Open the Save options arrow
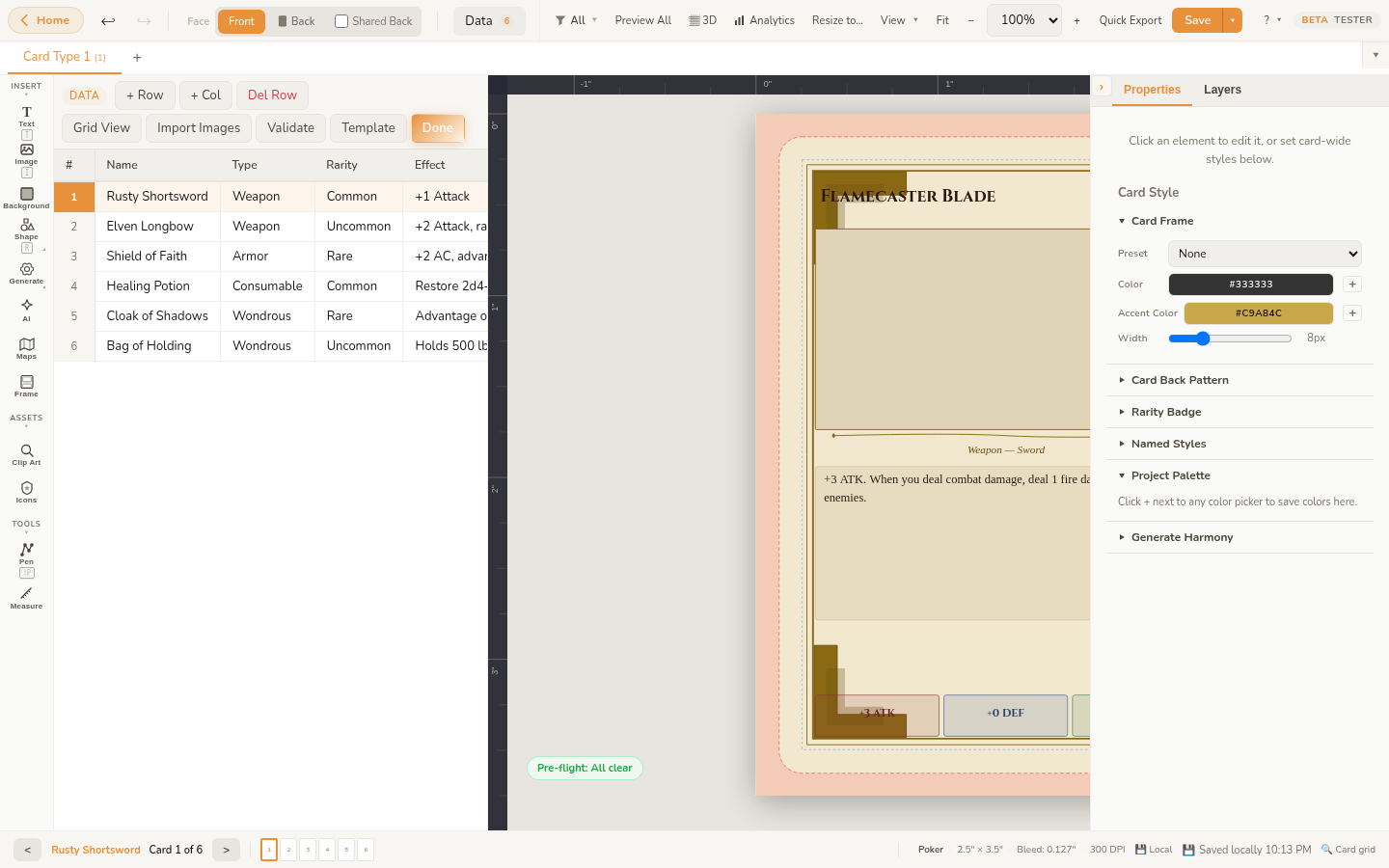The width and height of the screenshot is (1389, 868). coord(1232,20)
